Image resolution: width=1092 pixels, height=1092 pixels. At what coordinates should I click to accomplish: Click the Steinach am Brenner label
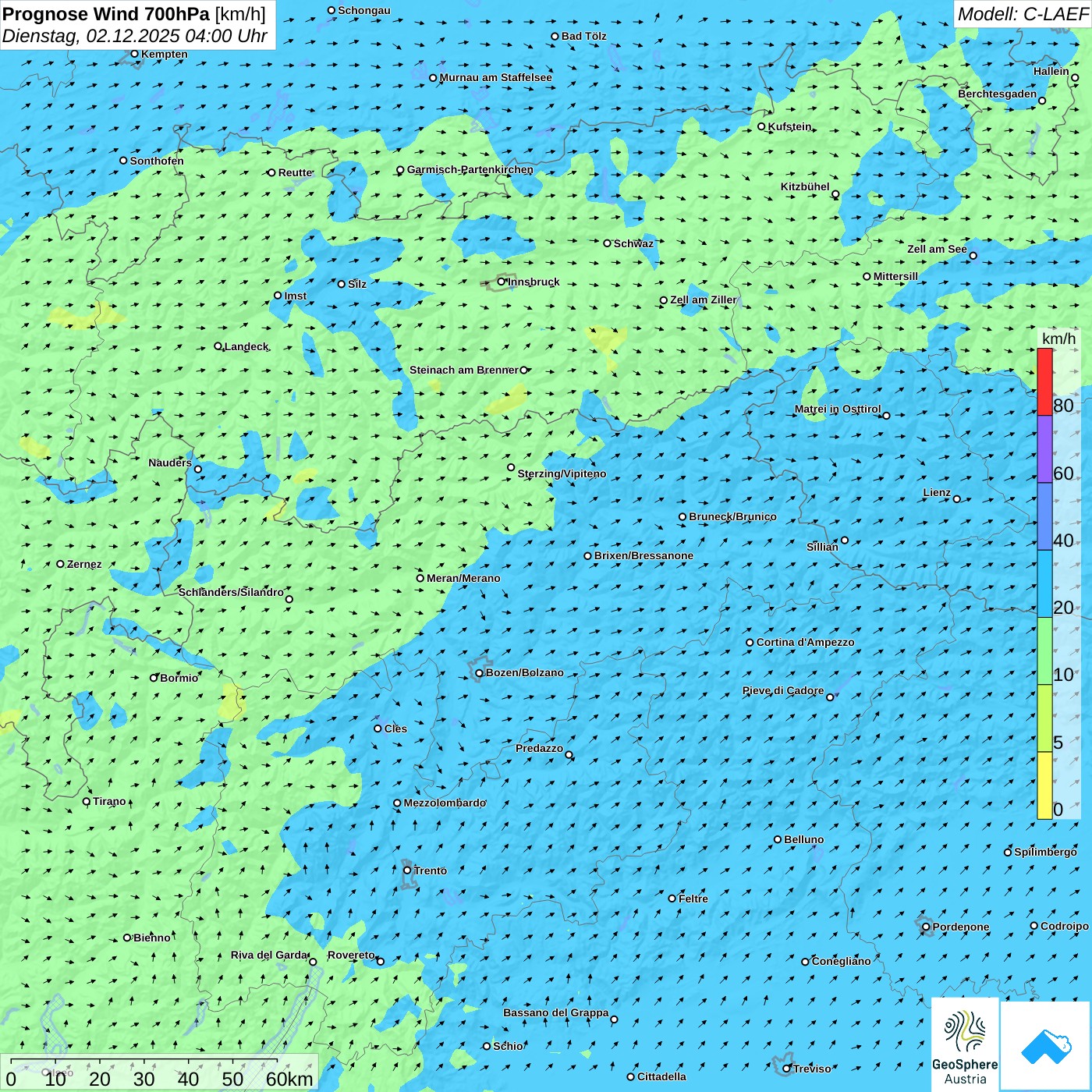(464, 370)
